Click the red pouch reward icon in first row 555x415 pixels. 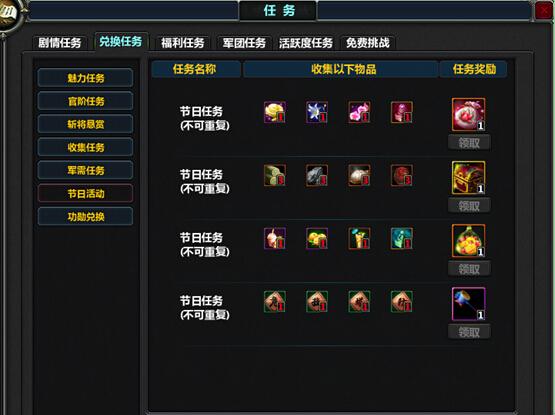tap(468, 115)
